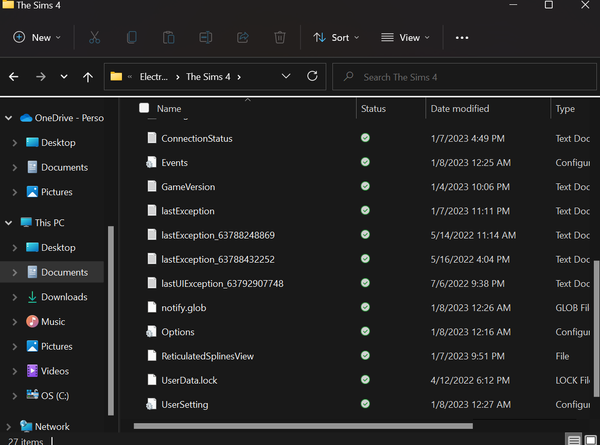Screen dimensions: 600x445
Task: Switch to details view layout icon
Action: (573, 440)
